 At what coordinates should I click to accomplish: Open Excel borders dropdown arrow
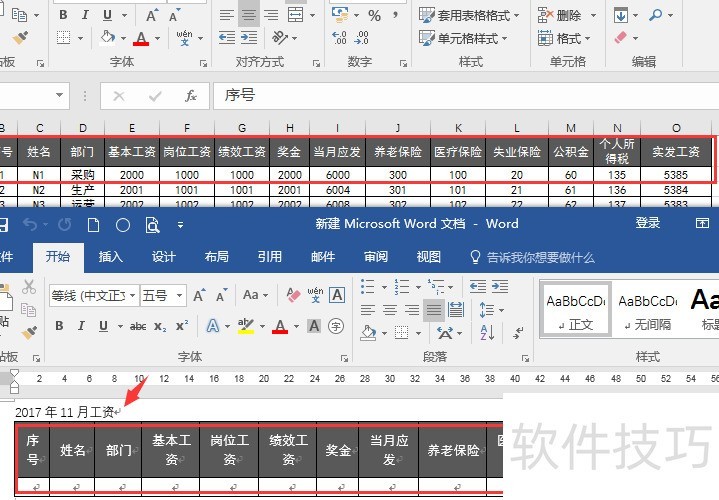point(80,38)
